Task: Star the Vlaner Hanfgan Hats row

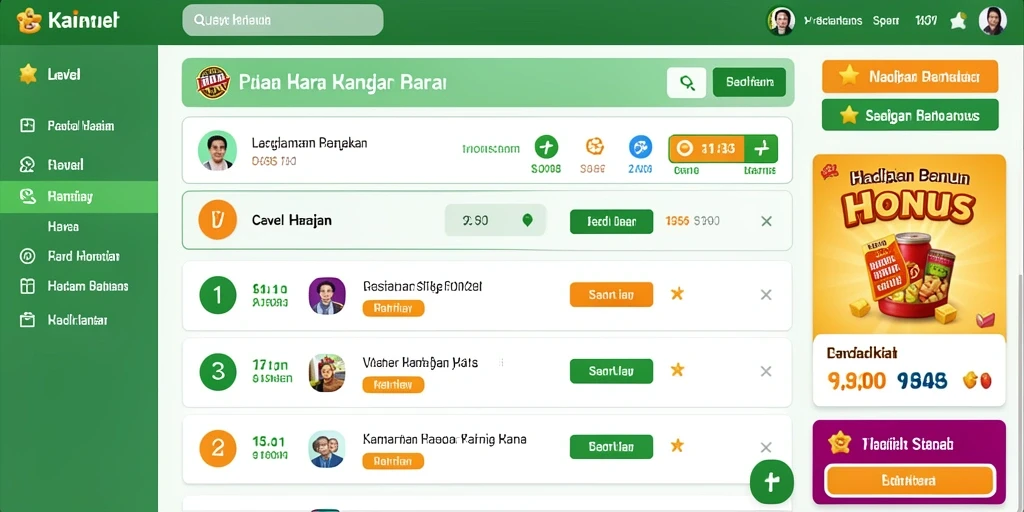Action: 677,370
